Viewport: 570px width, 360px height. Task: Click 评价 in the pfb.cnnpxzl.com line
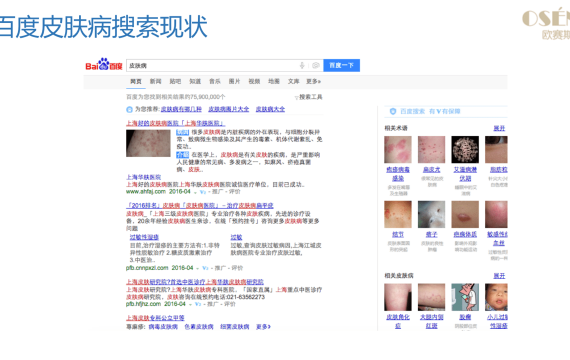pyautogui.click(x=237, y=268)
